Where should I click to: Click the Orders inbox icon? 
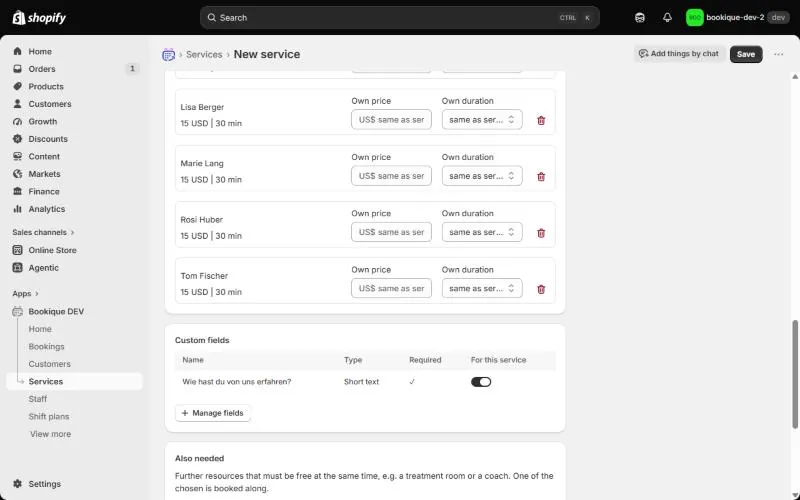click(17, 69)
